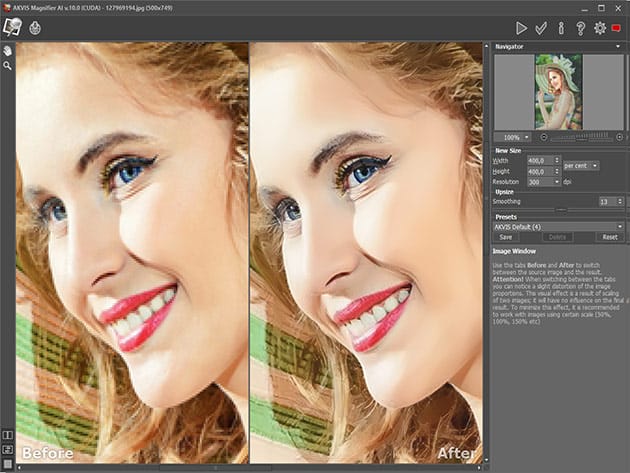Image resolution: width=630 pixels, height=473 pixels.
Task: Collapse the Navigator panel arrow
Action: [620, 47]
